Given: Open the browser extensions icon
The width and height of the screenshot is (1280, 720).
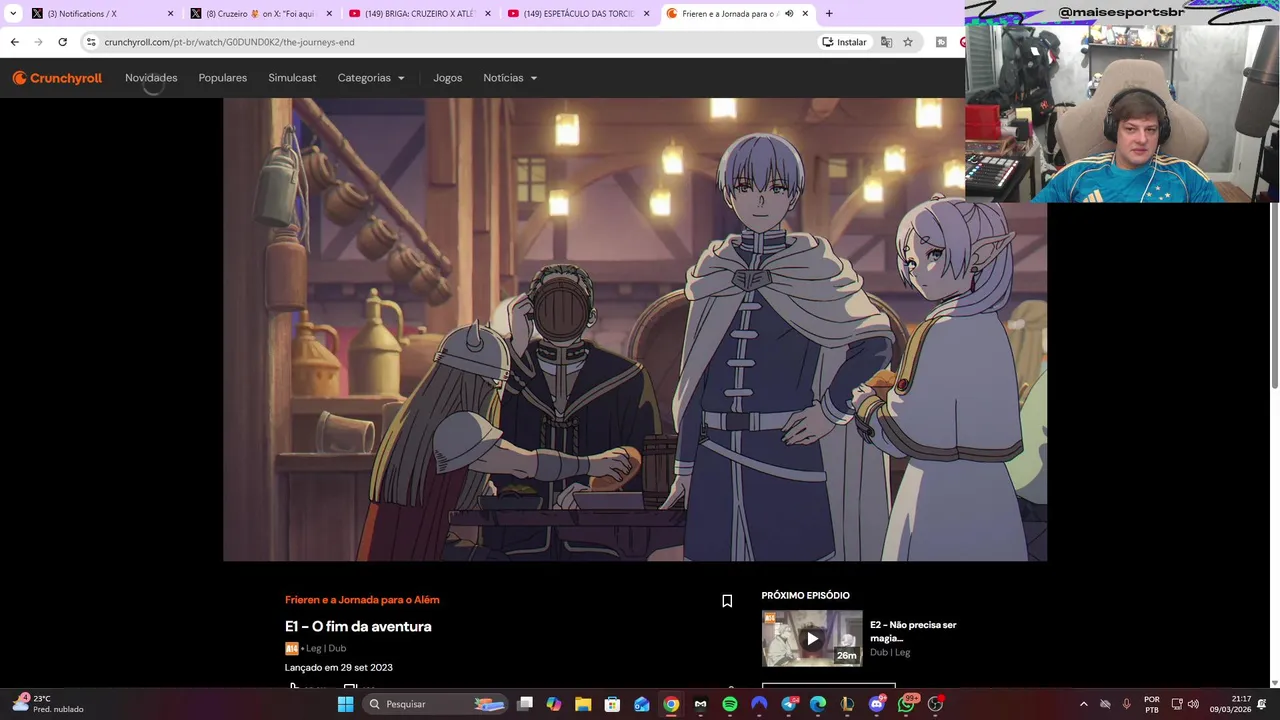Looking at the screenshot, I should point(941,42).
